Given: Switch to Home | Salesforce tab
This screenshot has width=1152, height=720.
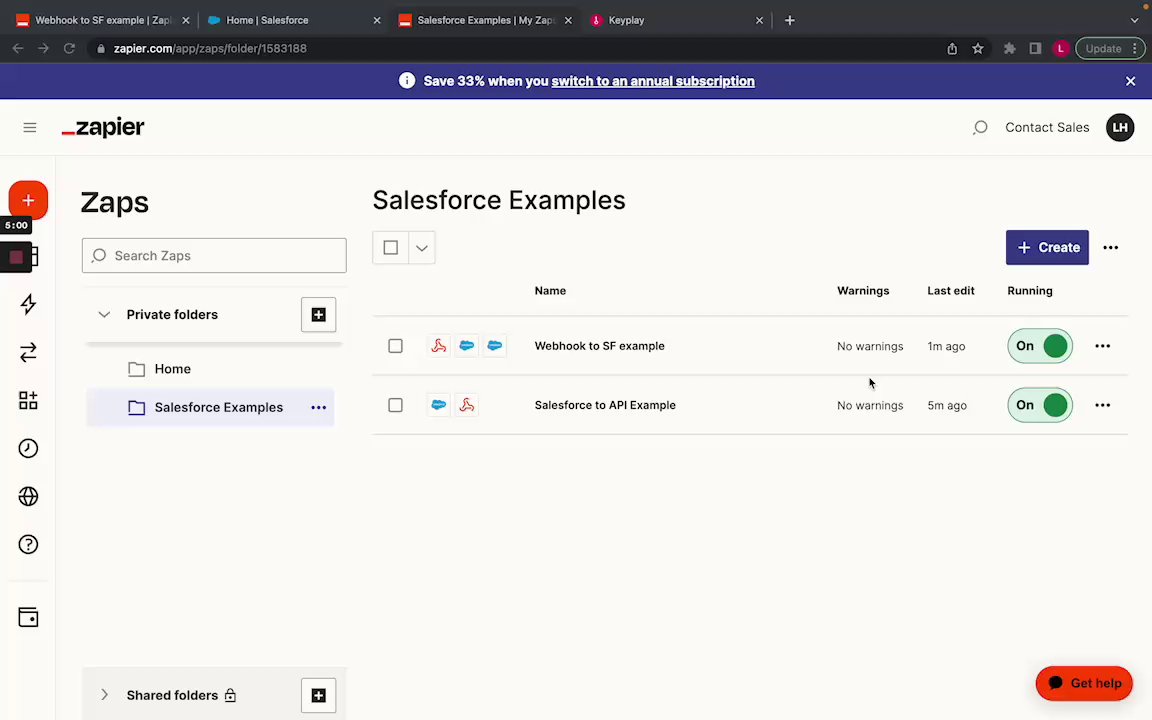Looking at the screenshot, I should tap(294, 21).
